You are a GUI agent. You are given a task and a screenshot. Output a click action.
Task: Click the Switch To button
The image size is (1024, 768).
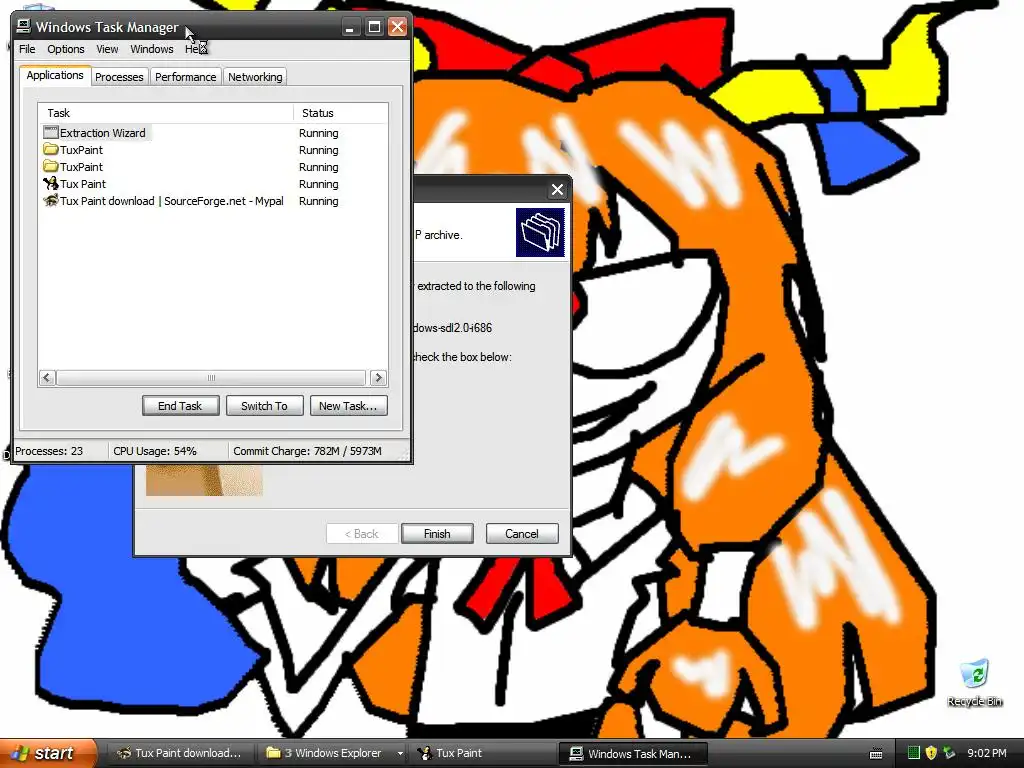point(264,406)
